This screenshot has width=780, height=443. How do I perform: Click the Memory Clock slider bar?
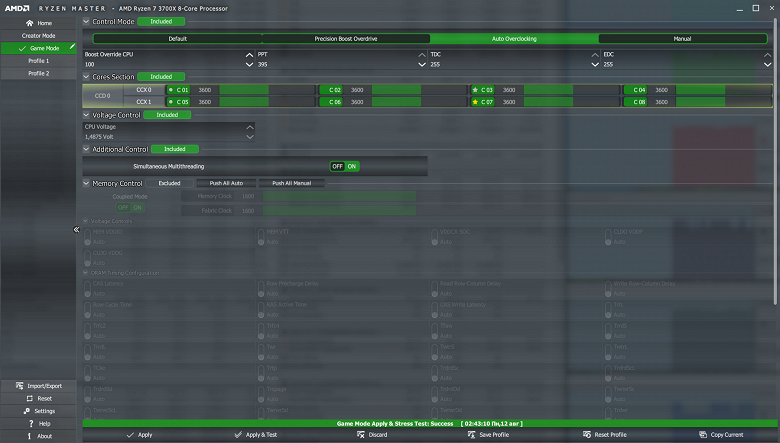coord(339,196)
